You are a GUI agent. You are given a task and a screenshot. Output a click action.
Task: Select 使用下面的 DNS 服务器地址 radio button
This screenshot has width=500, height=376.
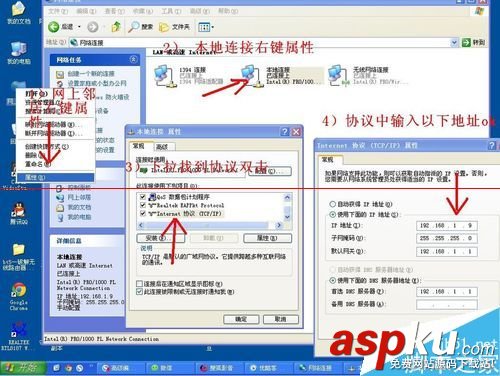tap(332, 280)
